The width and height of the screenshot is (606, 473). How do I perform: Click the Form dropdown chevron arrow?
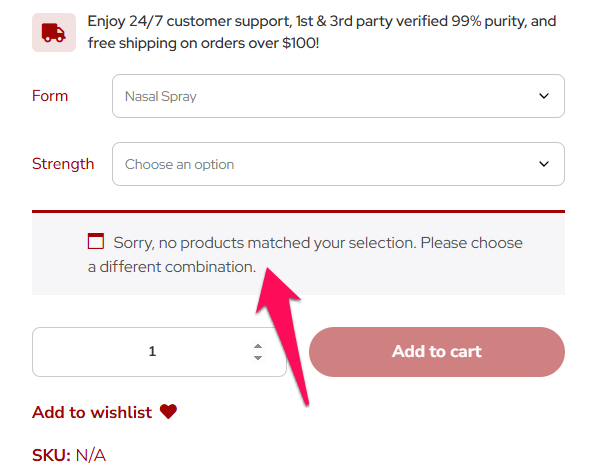[544, 96]
